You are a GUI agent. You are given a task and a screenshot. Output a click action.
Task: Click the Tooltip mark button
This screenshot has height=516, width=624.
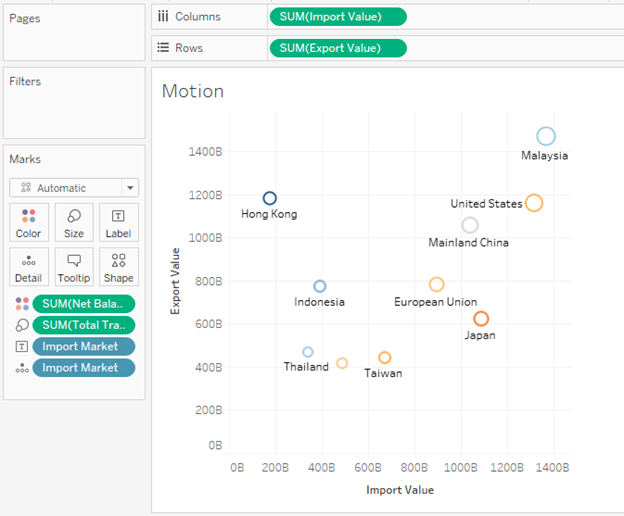coord(74,267)
